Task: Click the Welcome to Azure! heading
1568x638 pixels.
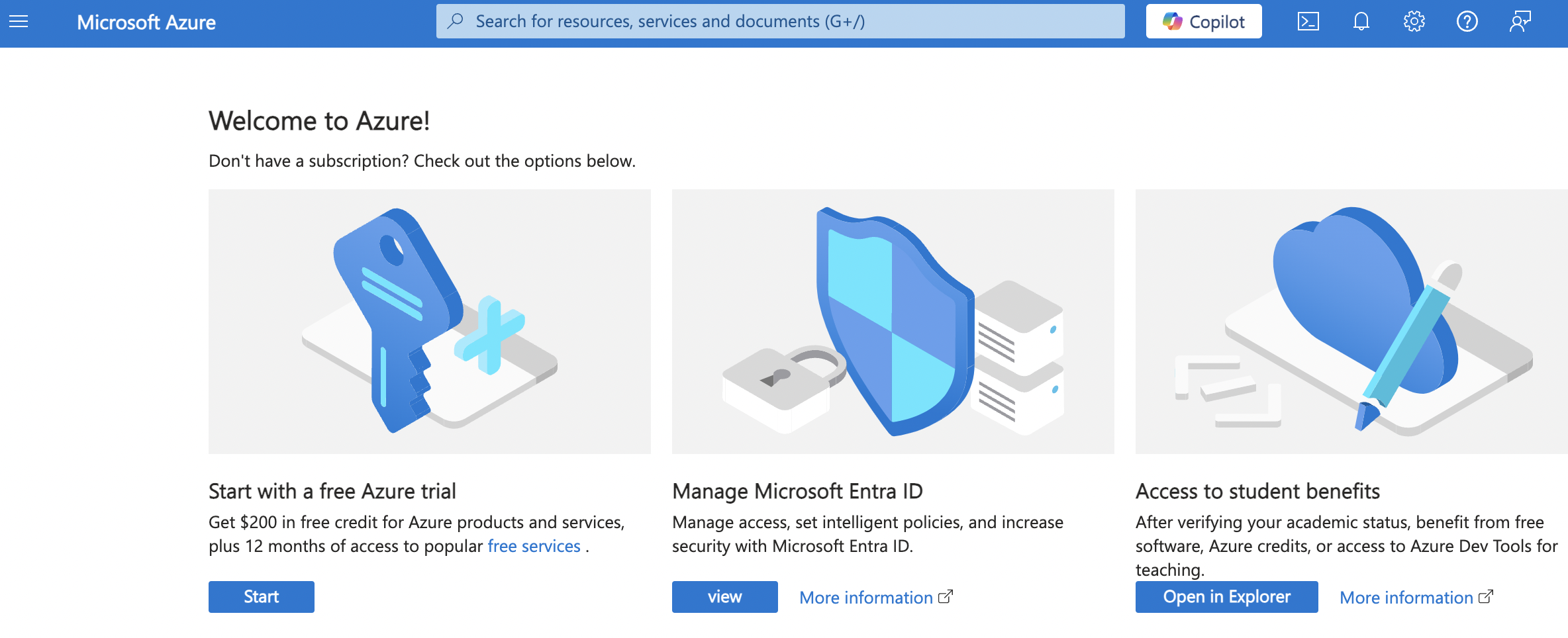Action: click(319, 121)
